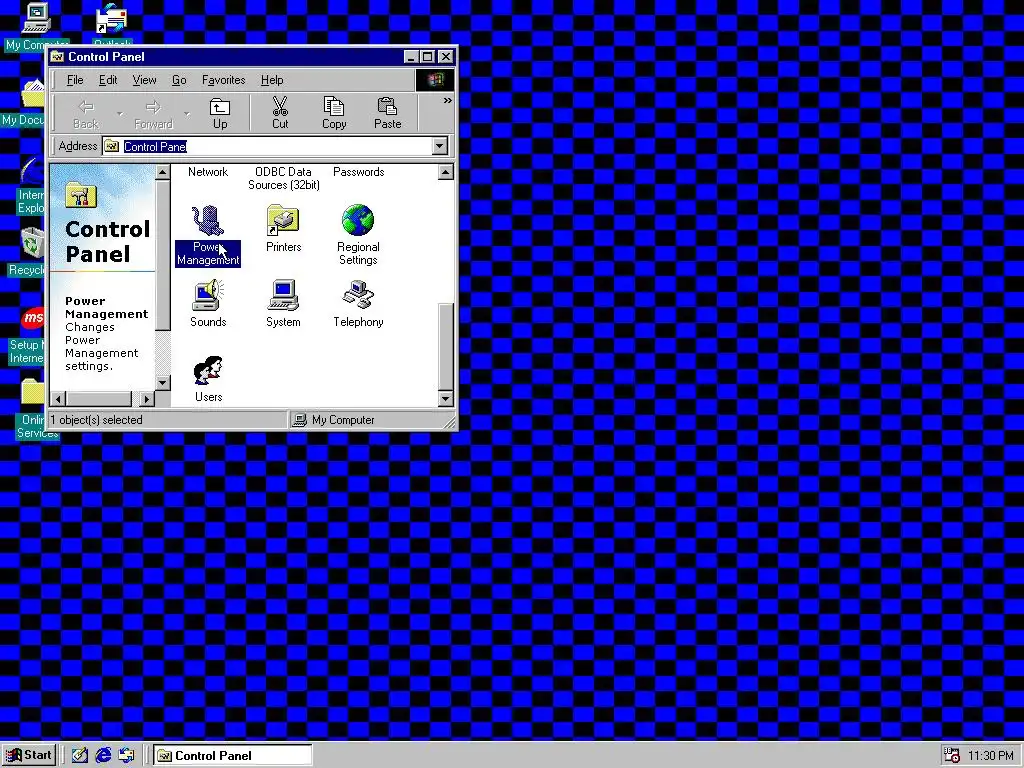Open the Edit menu
The height and width of the screenshot is (768, 1024).
[x=108, y=80]
